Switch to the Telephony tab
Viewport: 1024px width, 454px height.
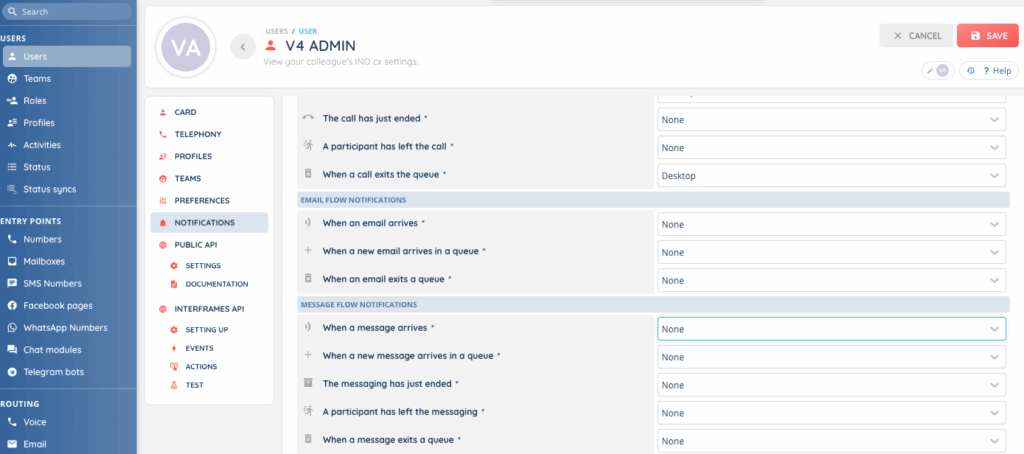click(x=197, y=134)
